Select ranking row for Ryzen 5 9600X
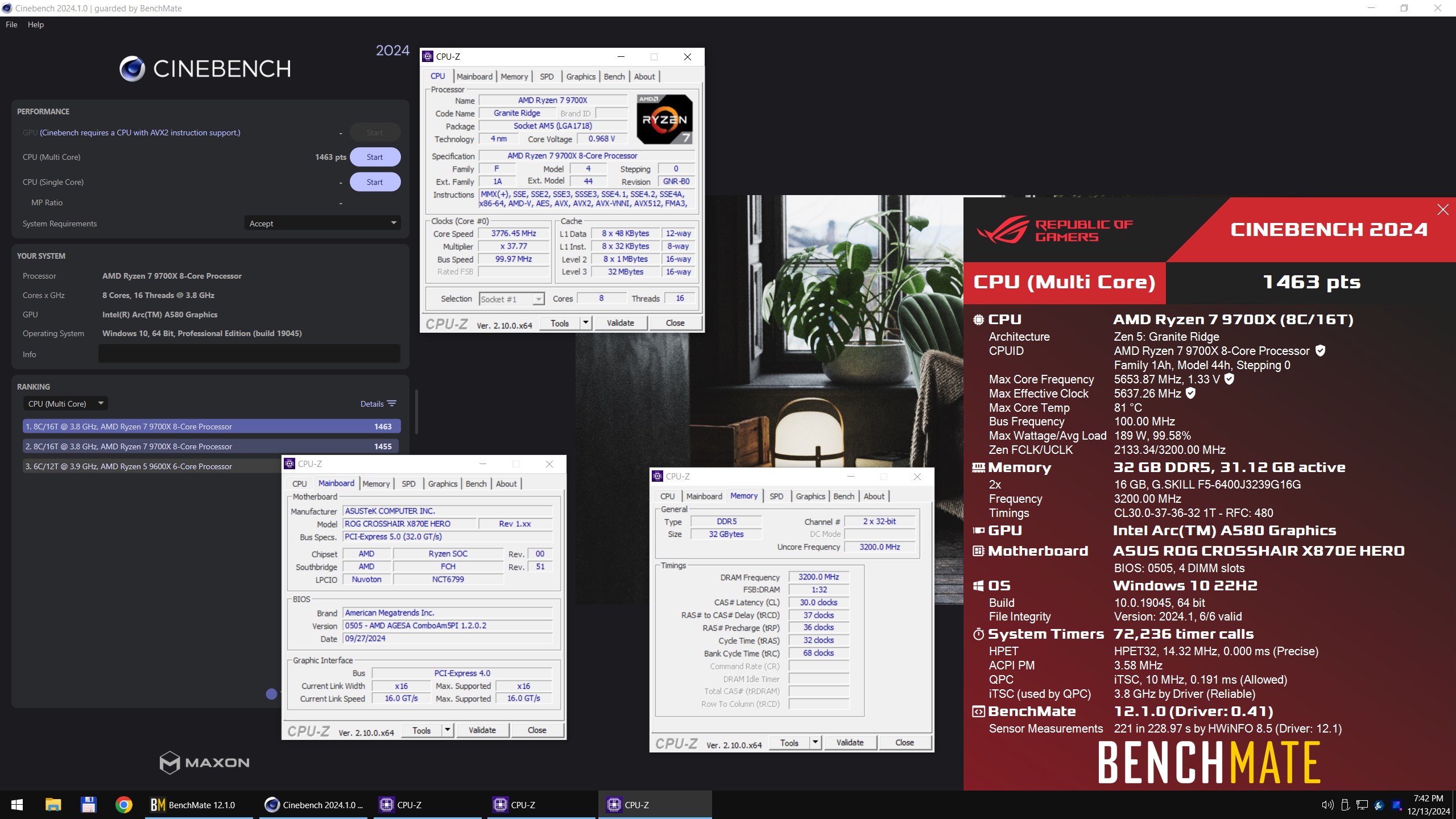This screenshot has height=819, width=1456. (152, 466)
